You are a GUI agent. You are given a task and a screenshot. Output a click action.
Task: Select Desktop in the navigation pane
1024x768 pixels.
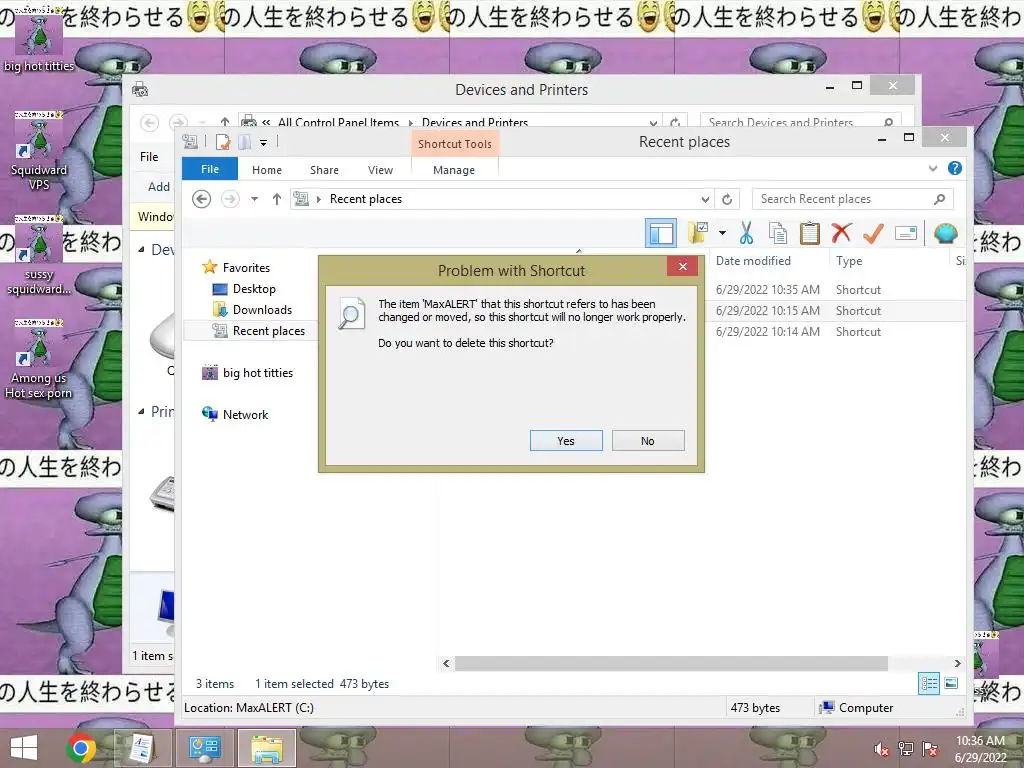pyautogui.click(x=254, y=289)
